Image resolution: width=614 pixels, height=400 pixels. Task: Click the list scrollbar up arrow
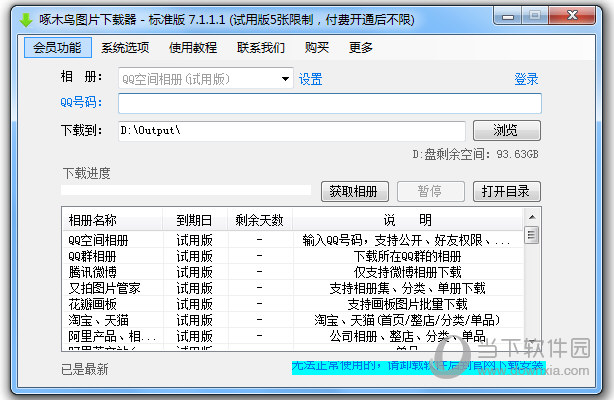tap(532, 217)
